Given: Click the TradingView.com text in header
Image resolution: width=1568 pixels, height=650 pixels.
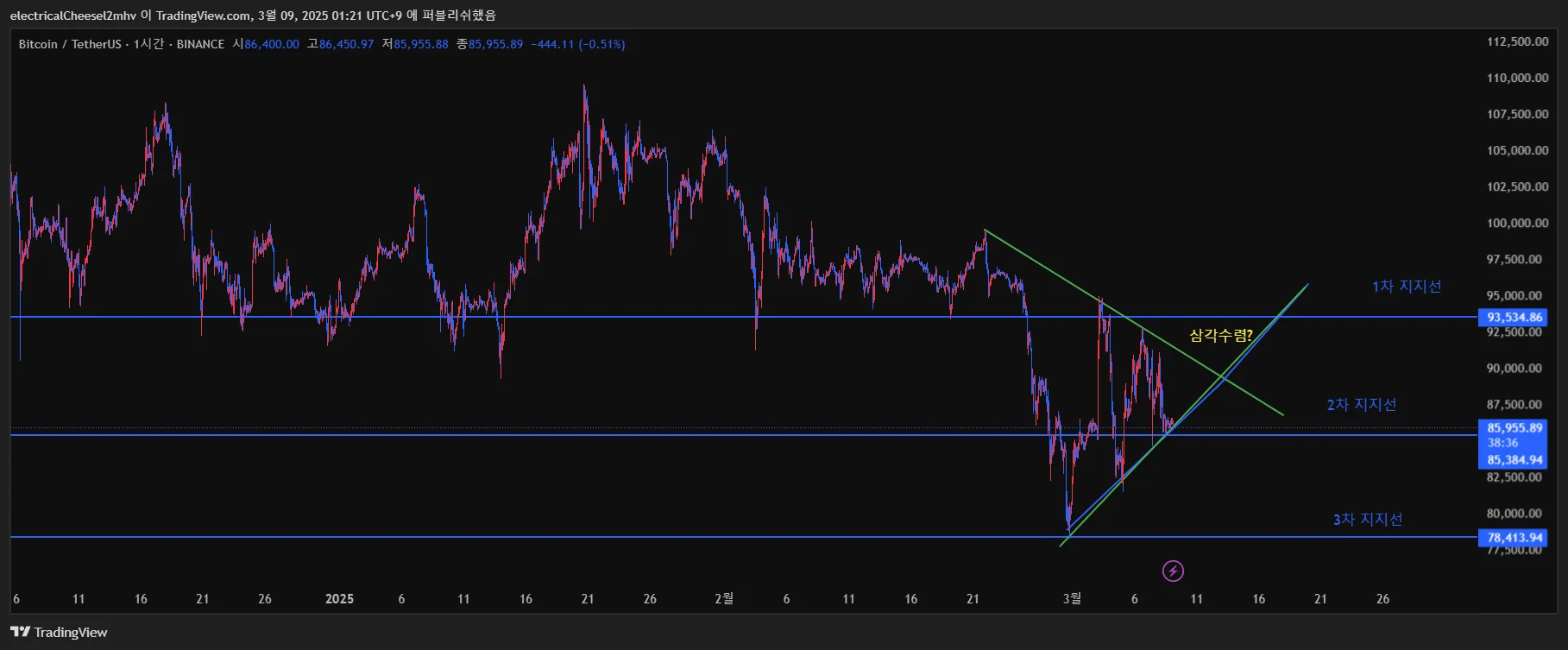Looking at the screenshot, I should tap(202, 16).
